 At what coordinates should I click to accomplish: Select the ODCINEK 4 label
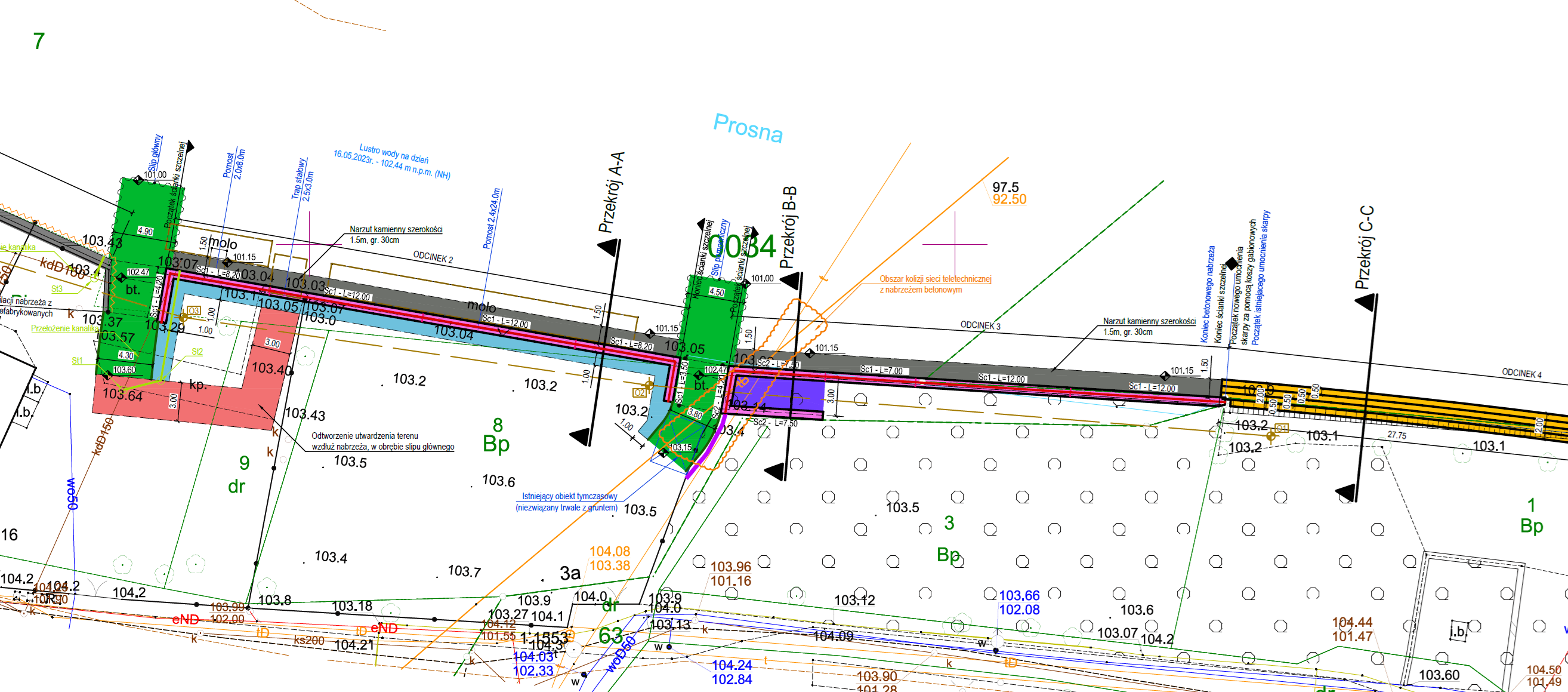click(1521, 373)
